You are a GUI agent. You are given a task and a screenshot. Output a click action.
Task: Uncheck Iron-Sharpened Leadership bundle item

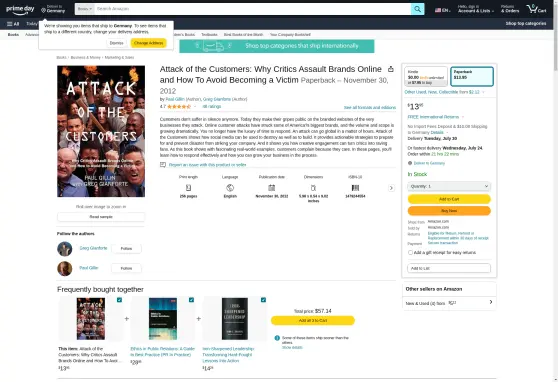(x=263, y=300)
